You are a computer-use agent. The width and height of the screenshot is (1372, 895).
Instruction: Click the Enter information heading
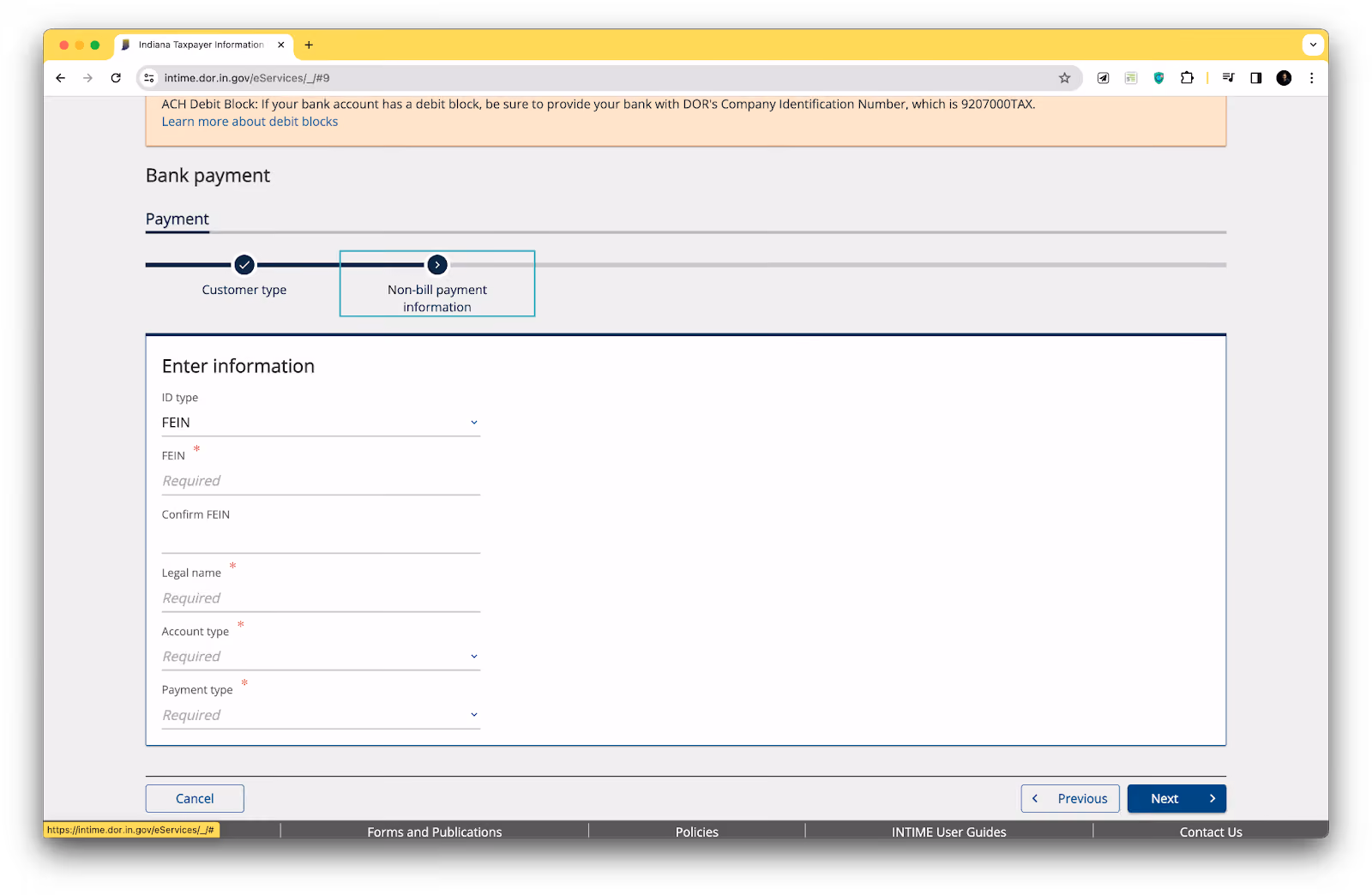pyautogui.click(x=238, y=366)
